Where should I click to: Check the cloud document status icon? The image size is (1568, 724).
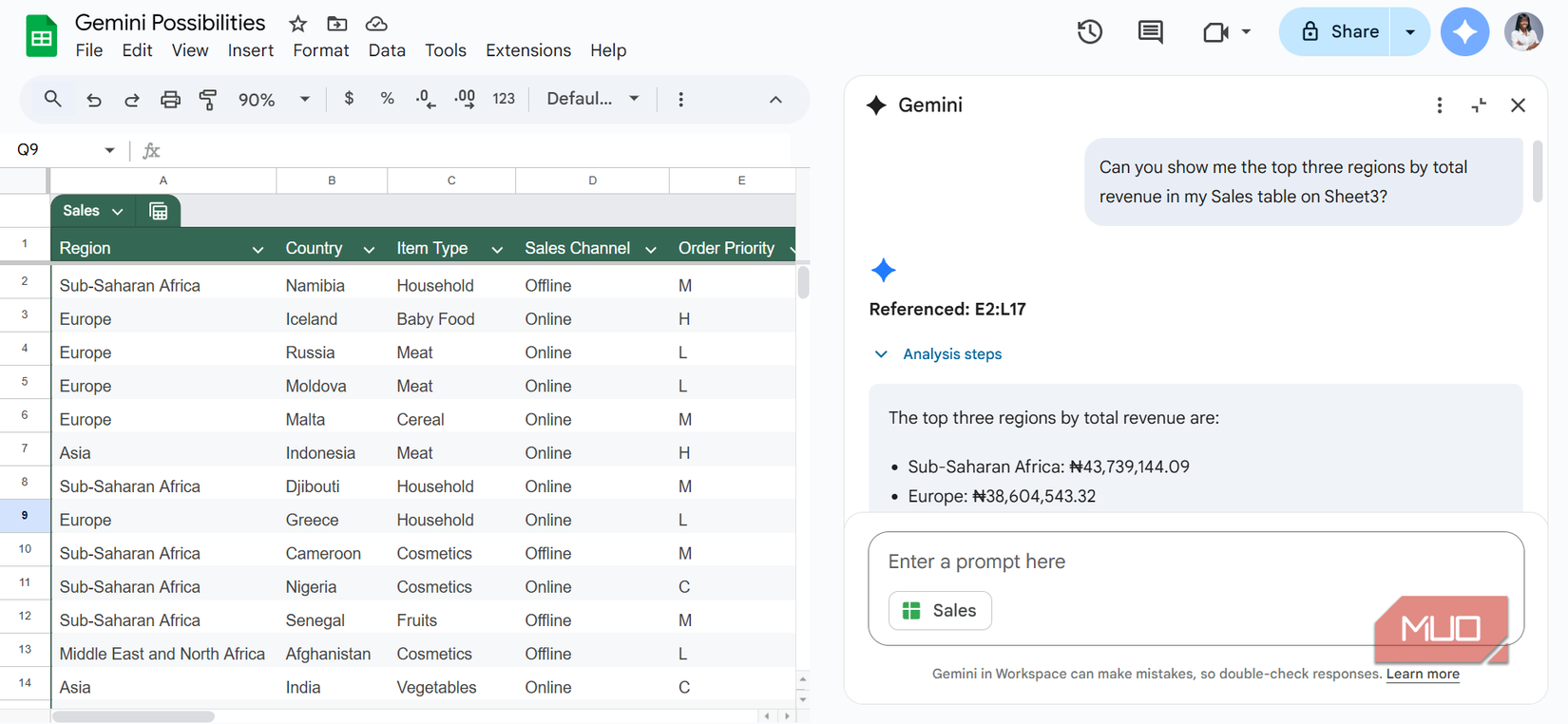tap(376, 24)
